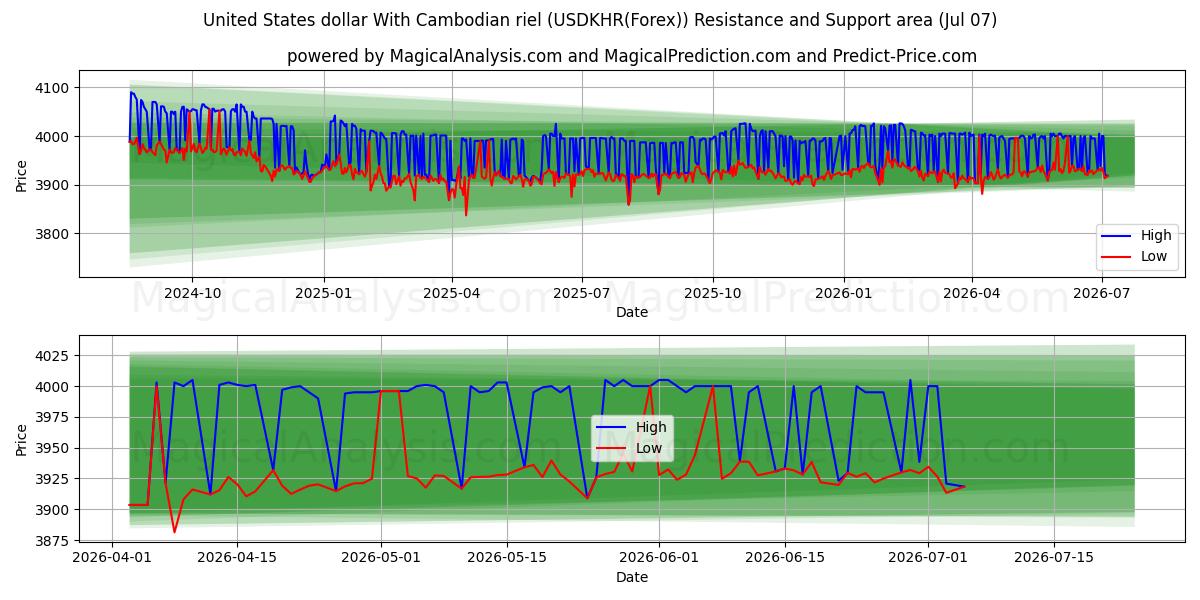Screen dimensions: 1200x600
Task: Click the 'Date' axis label under top chart
Action: coord(632,313)
